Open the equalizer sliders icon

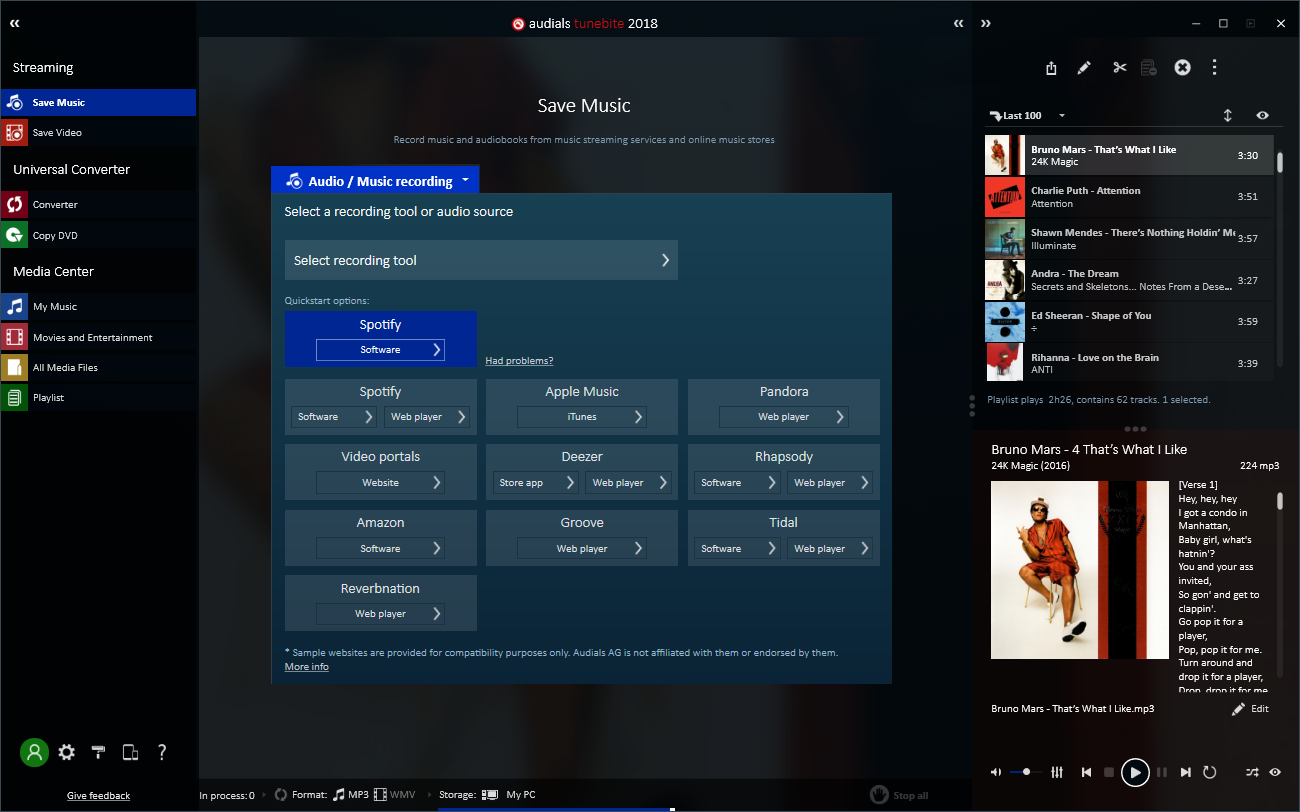[1057, 772]
